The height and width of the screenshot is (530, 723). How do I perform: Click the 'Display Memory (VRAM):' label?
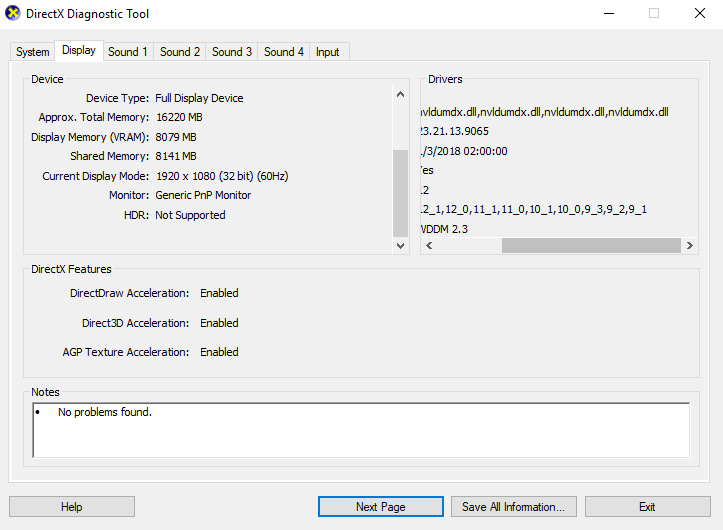click(90, 137)
